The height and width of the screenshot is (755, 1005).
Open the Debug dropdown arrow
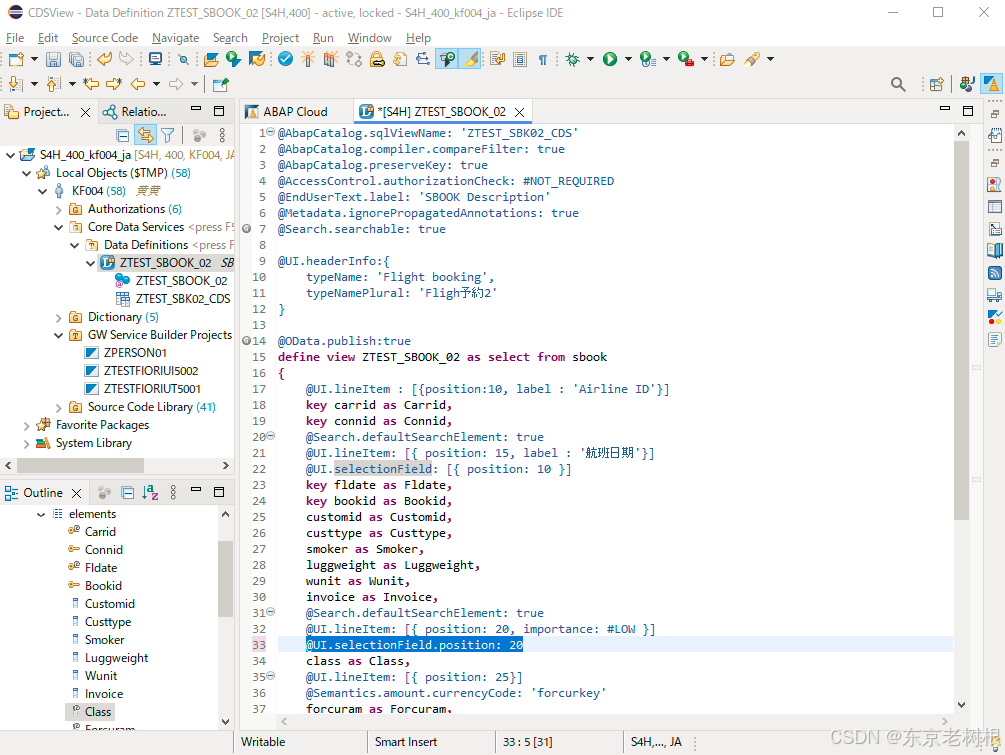pyautogui.click(x=590, y=60)
